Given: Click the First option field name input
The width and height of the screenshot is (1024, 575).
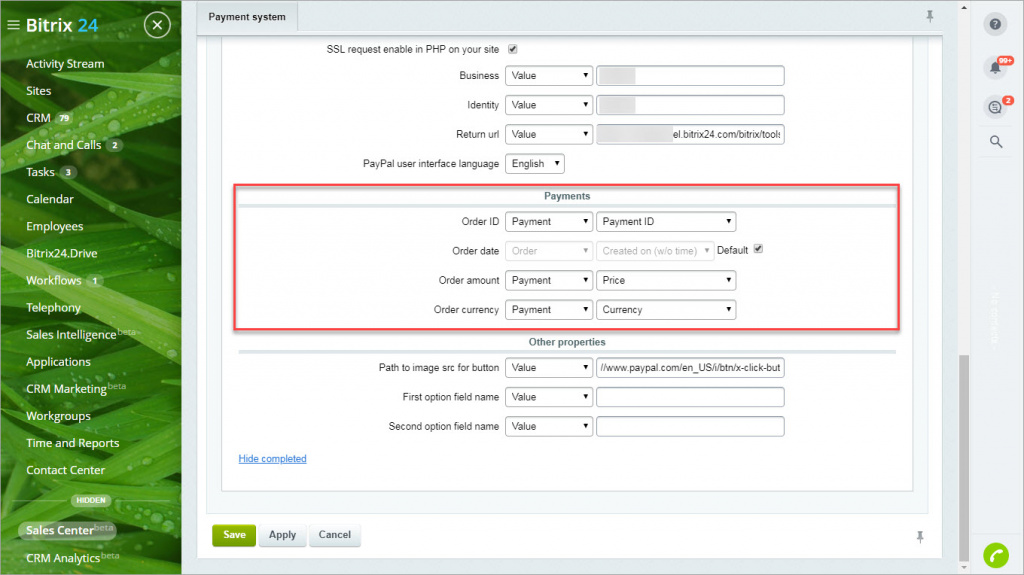Looking at the screenshot, I should (x=690, y=397).
